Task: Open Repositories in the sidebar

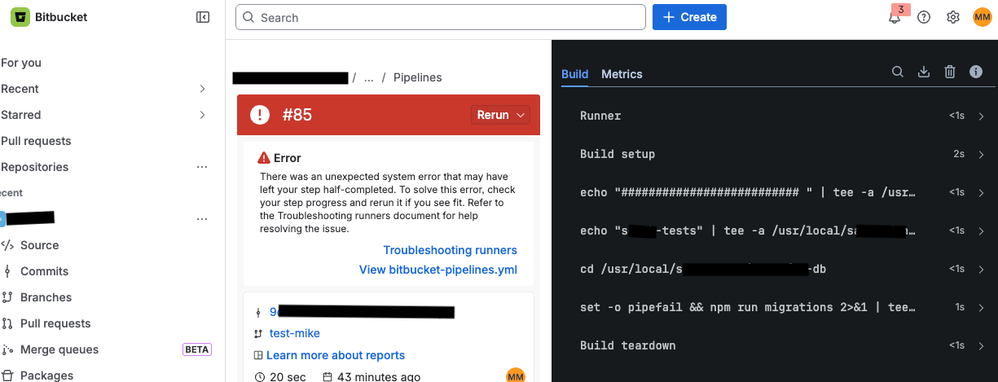Action: [34, 167]
